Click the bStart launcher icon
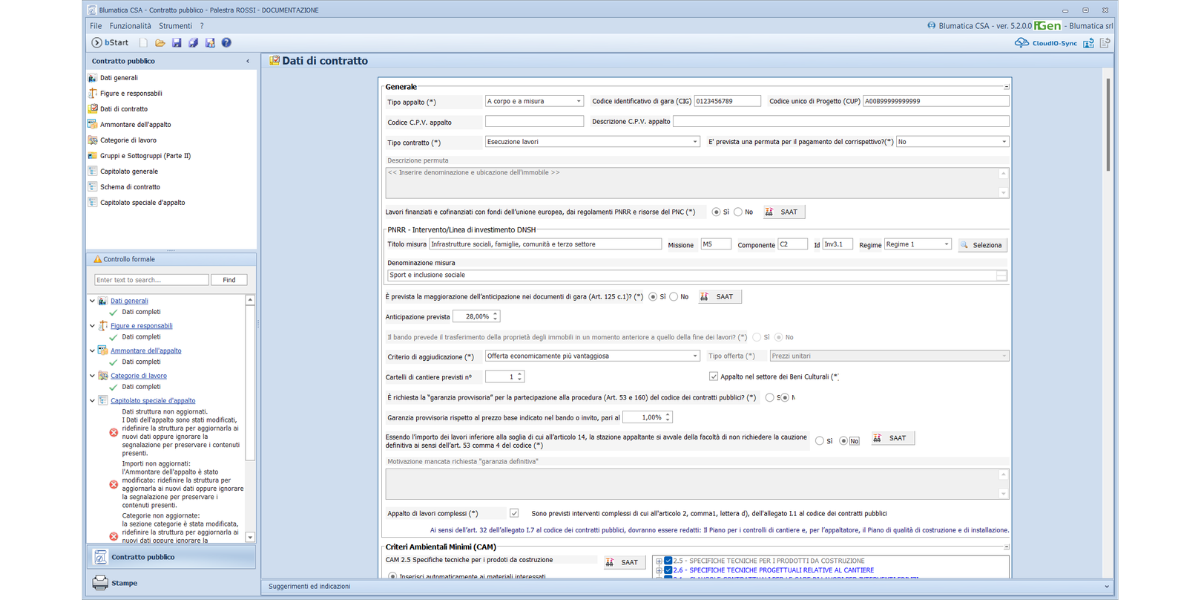 [97, 43]
